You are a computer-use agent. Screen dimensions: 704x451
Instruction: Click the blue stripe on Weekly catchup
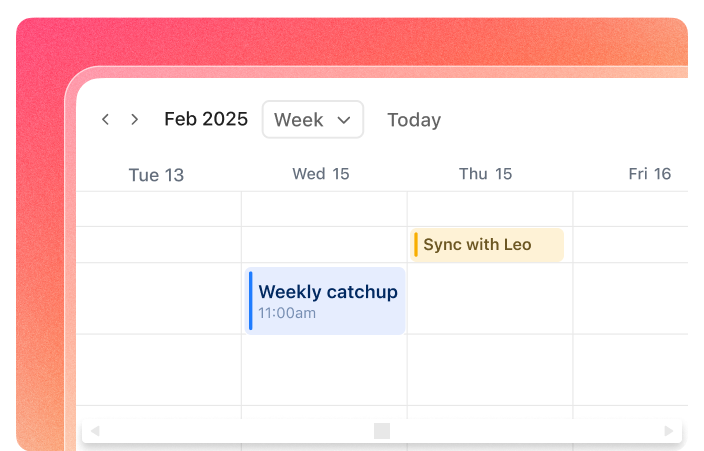tap(251, 300)
